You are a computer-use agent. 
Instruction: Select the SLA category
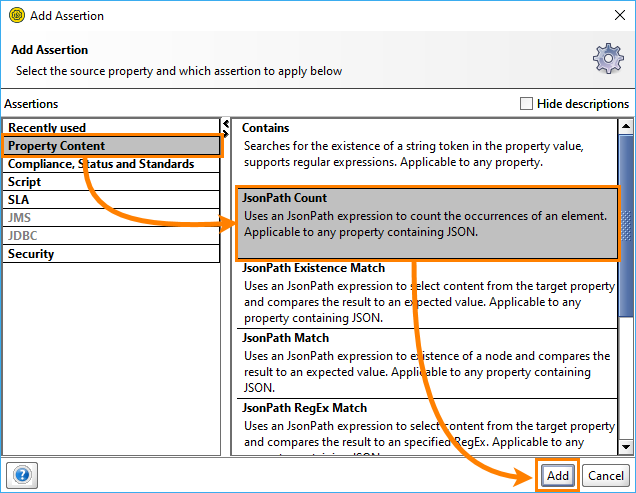pos(111,200)
